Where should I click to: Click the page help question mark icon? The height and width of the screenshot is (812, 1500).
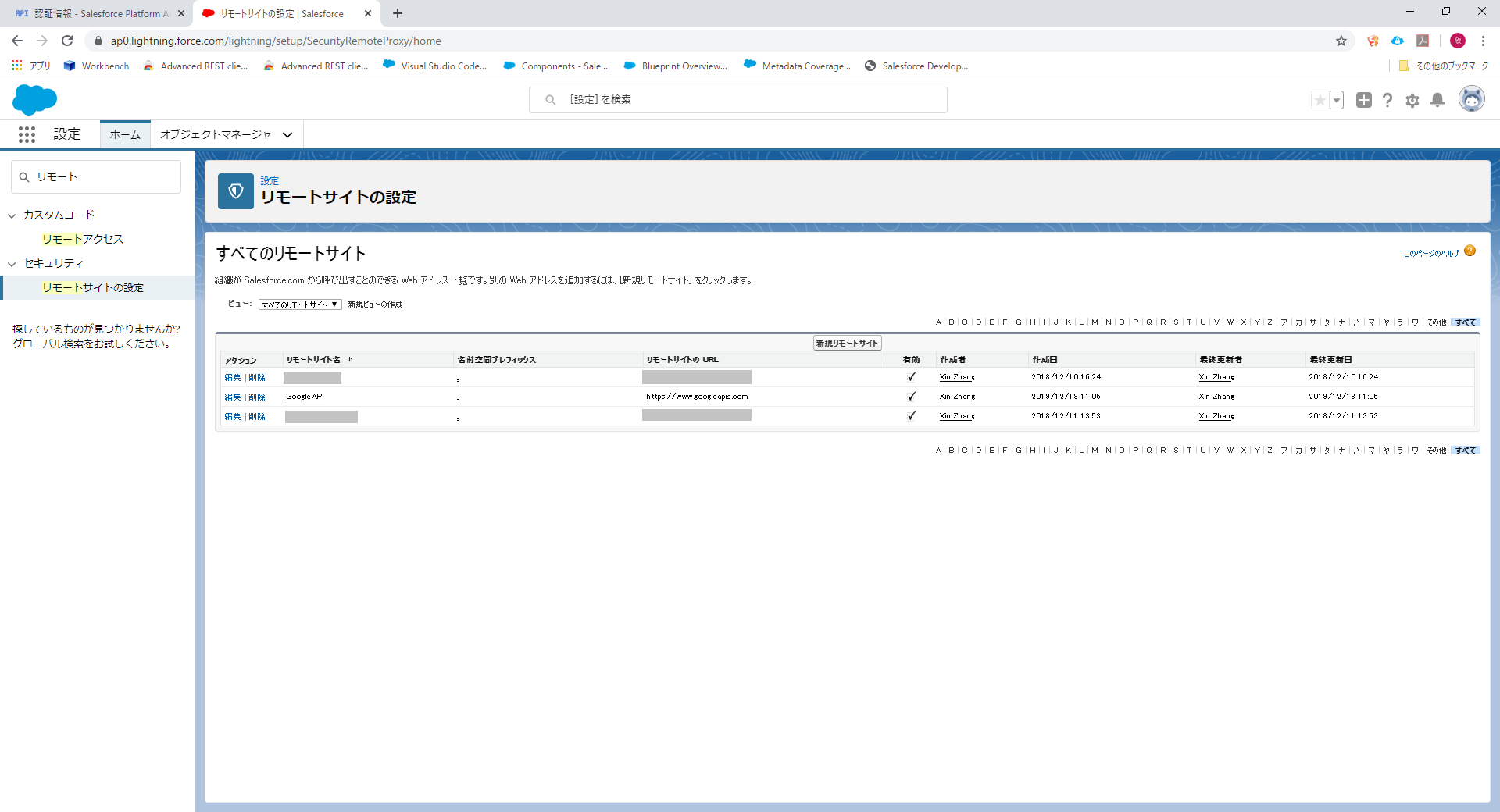click(1470, 251)
